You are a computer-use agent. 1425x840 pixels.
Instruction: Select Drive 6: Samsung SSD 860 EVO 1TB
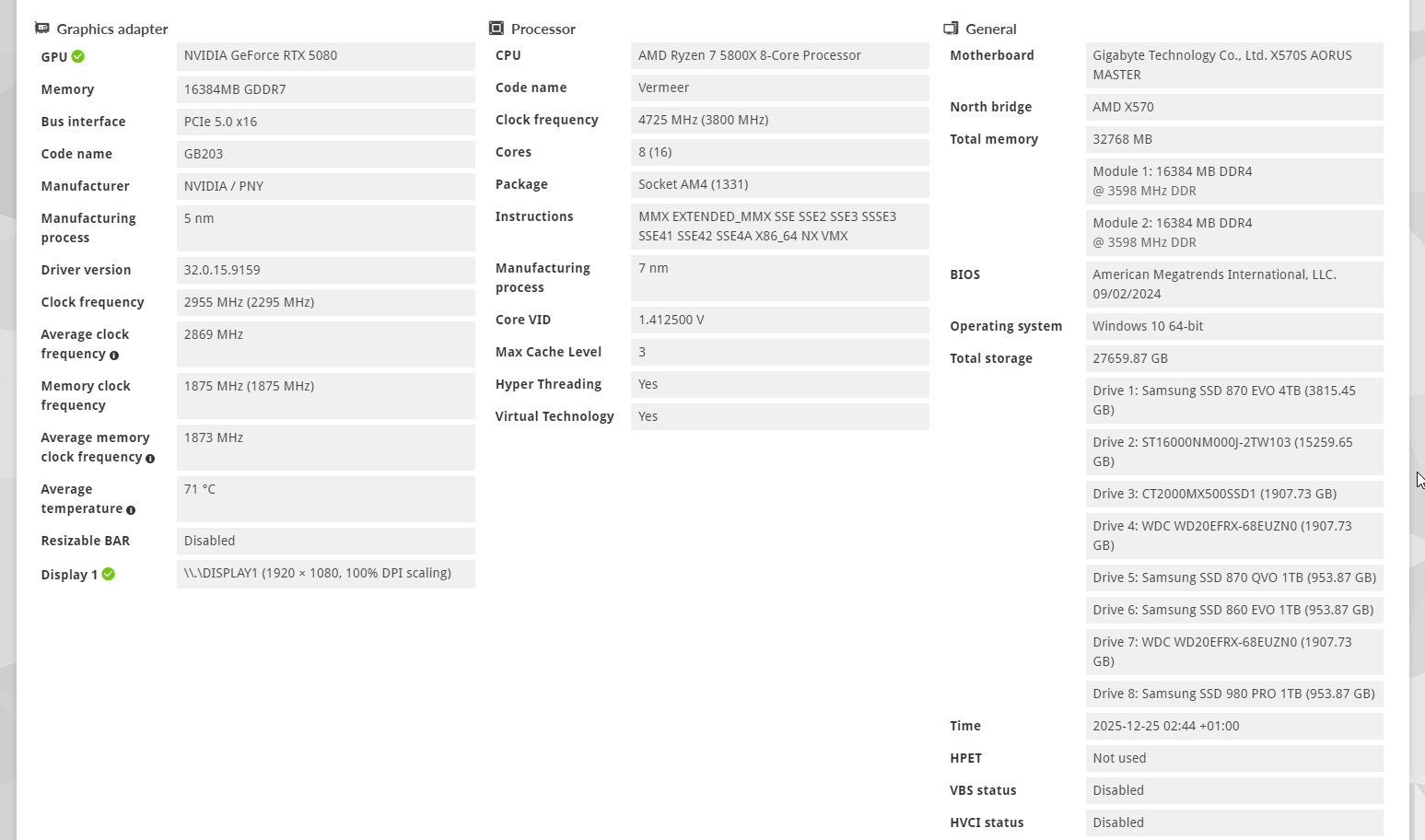[x=1234, y=610]
